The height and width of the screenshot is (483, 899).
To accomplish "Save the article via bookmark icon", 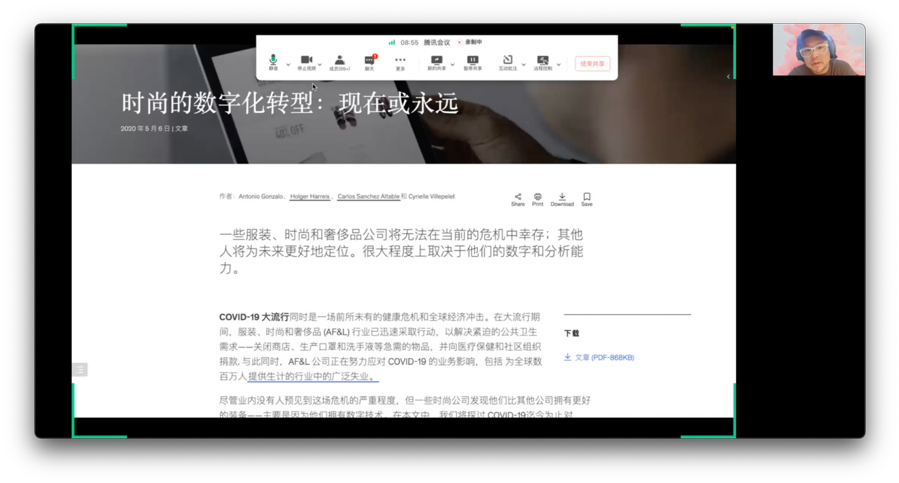I will point(587,199).
